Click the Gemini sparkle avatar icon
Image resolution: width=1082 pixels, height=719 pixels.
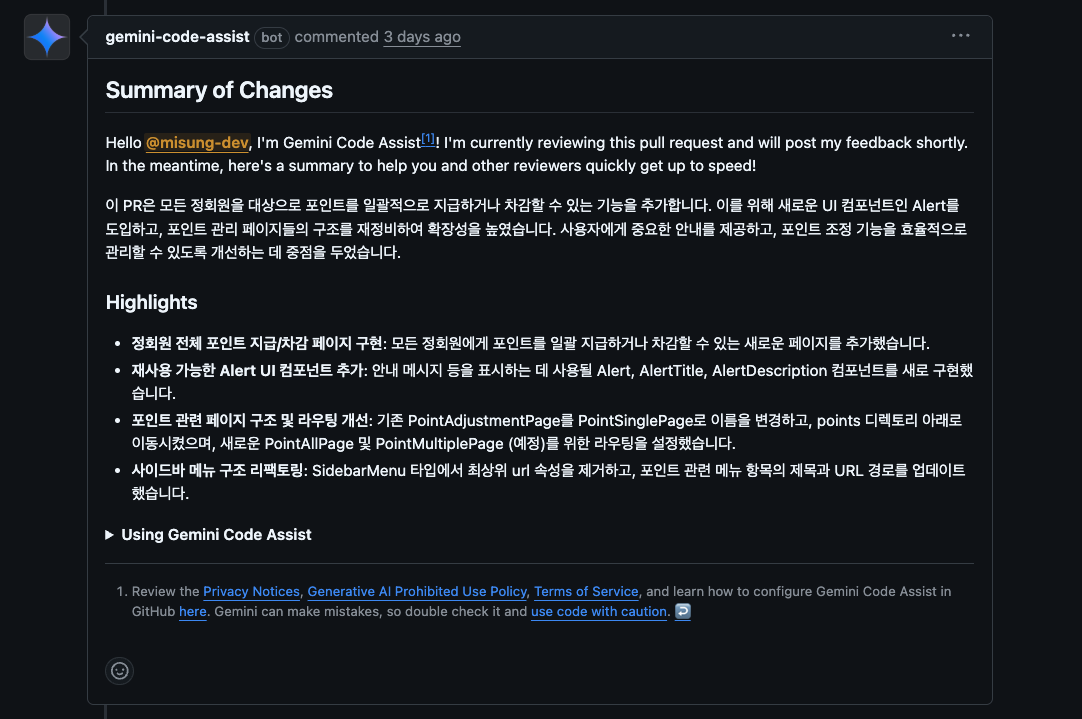[47, 37]
